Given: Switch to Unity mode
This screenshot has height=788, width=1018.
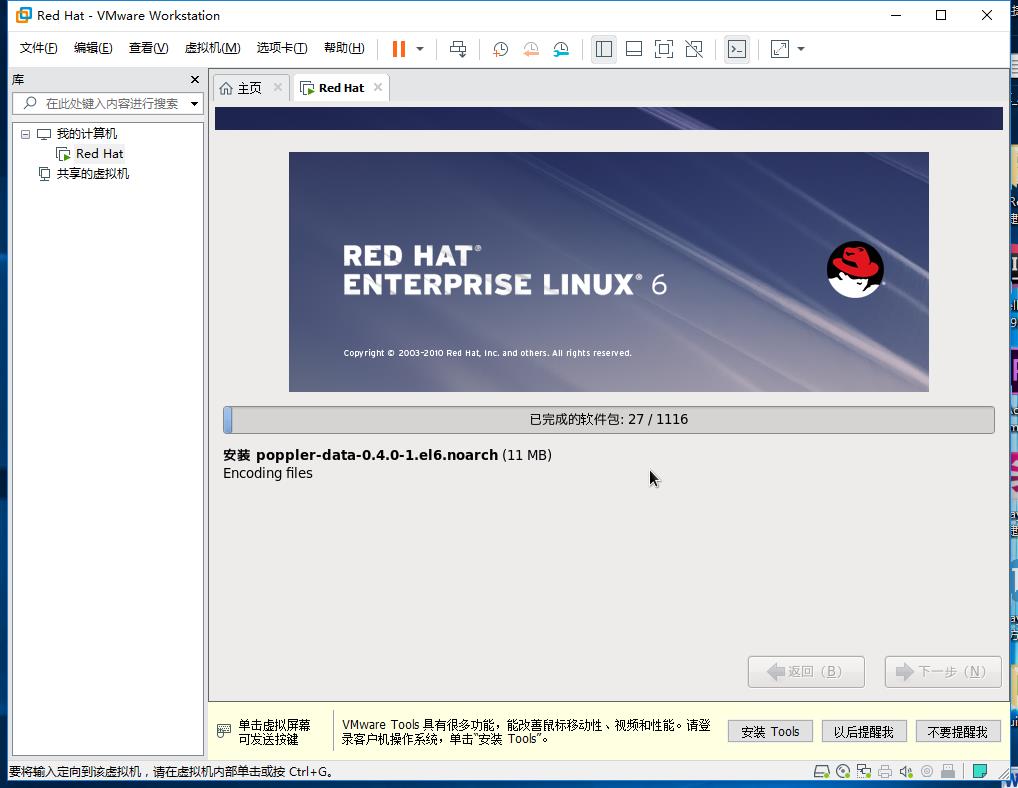Looking at the screenshot, I should click(694, 49).
